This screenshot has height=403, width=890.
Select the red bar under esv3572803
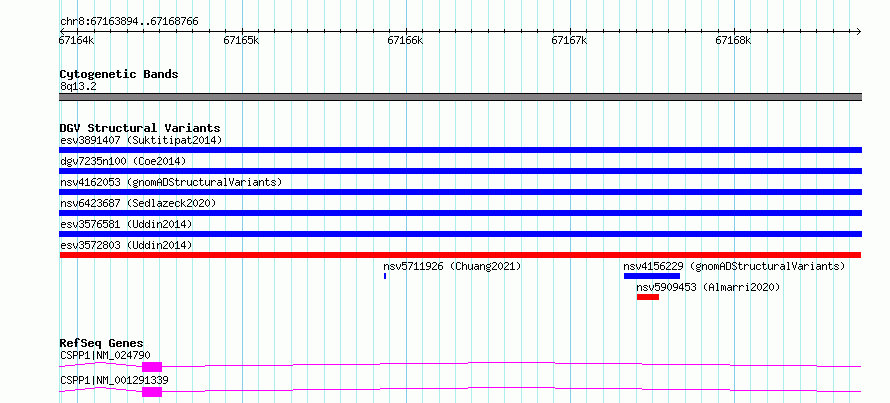coord(460,255)
